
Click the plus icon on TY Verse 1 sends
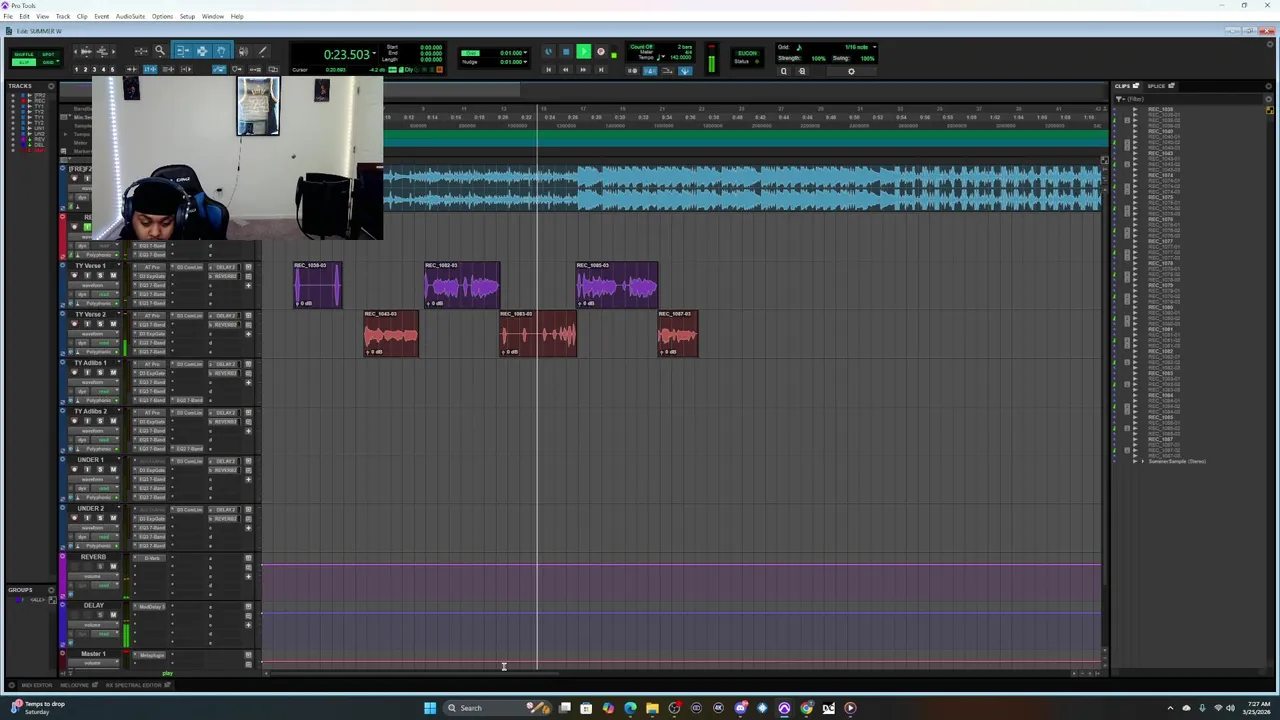pyautogui.click(x=249, y=285)
